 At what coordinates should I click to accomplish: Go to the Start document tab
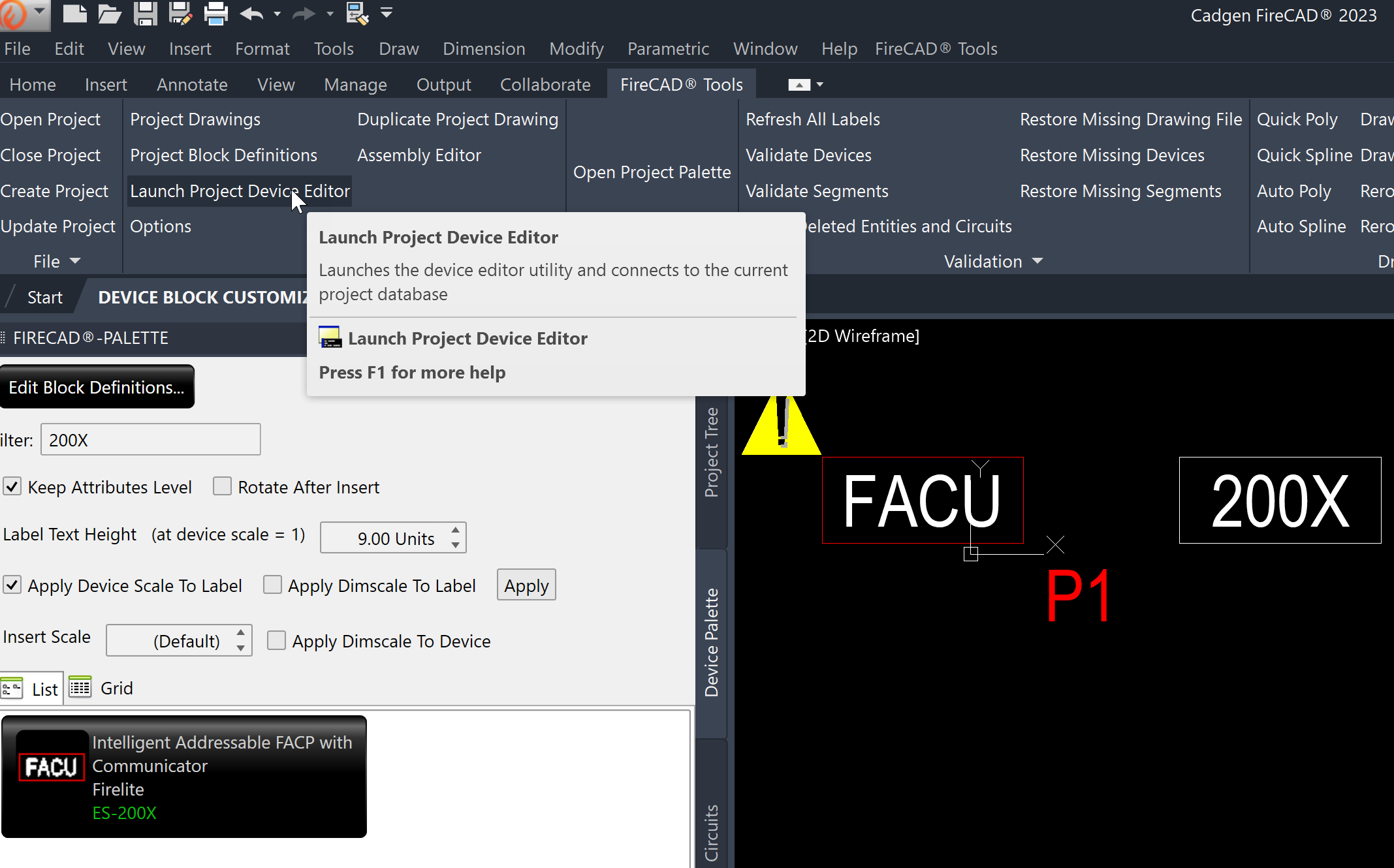coord(44,297)
